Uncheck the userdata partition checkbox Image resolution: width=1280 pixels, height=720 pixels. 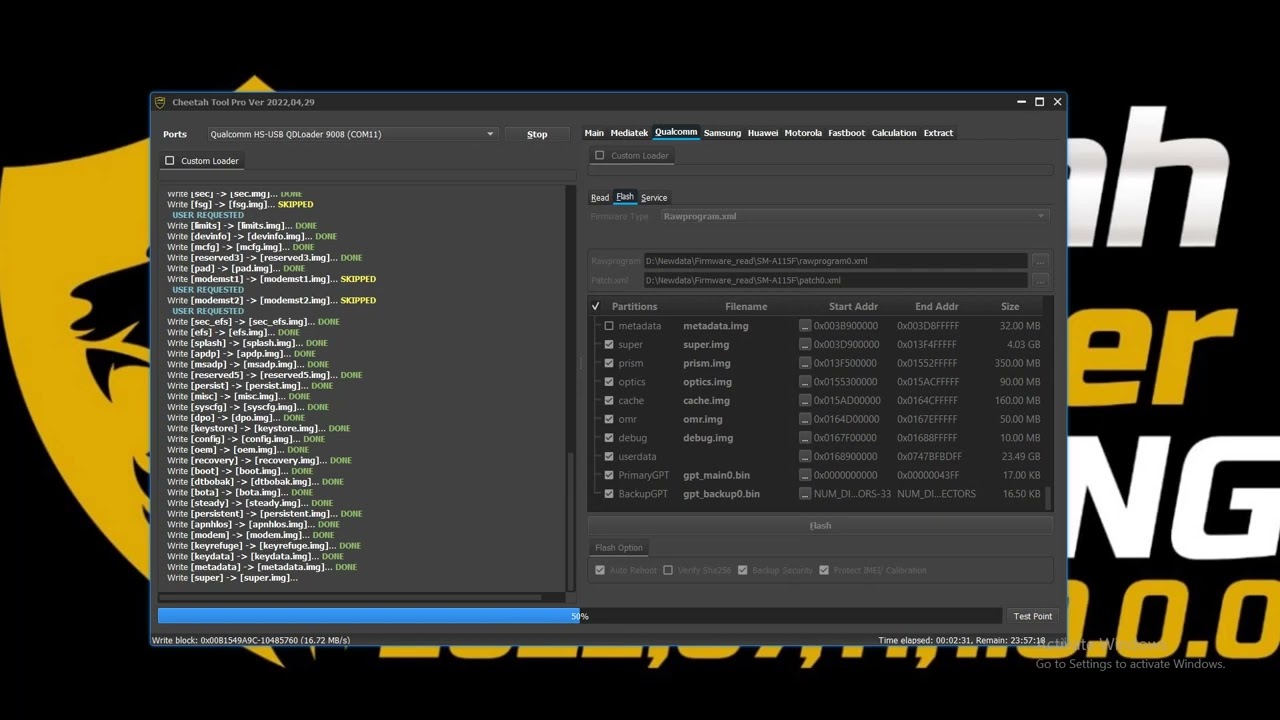(x=609, y=457)
